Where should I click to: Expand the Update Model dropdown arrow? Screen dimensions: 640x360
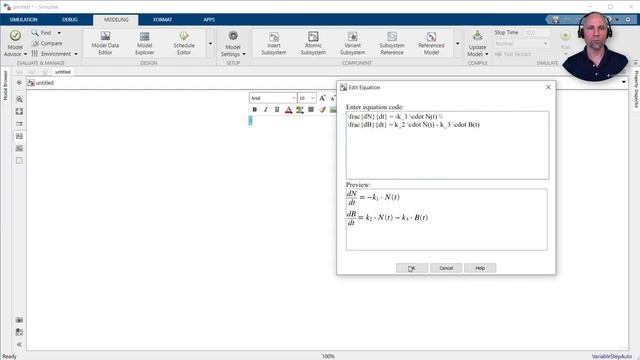[487, 54]
